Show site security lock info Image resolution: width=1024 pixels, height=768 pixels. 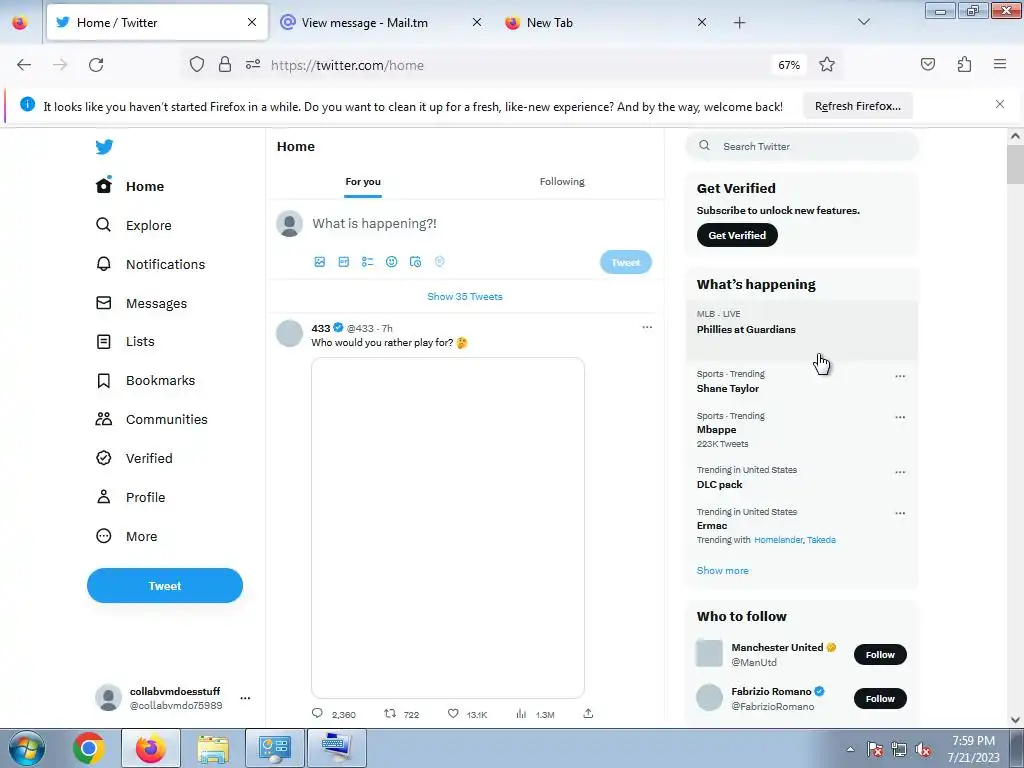point(225,65)
